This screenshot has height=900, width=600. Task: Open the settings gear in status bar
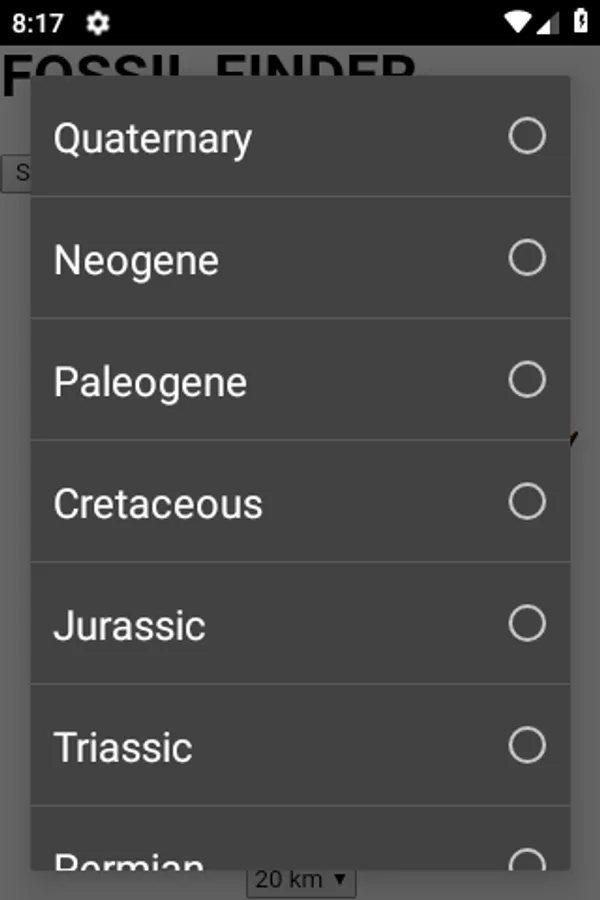97,22
